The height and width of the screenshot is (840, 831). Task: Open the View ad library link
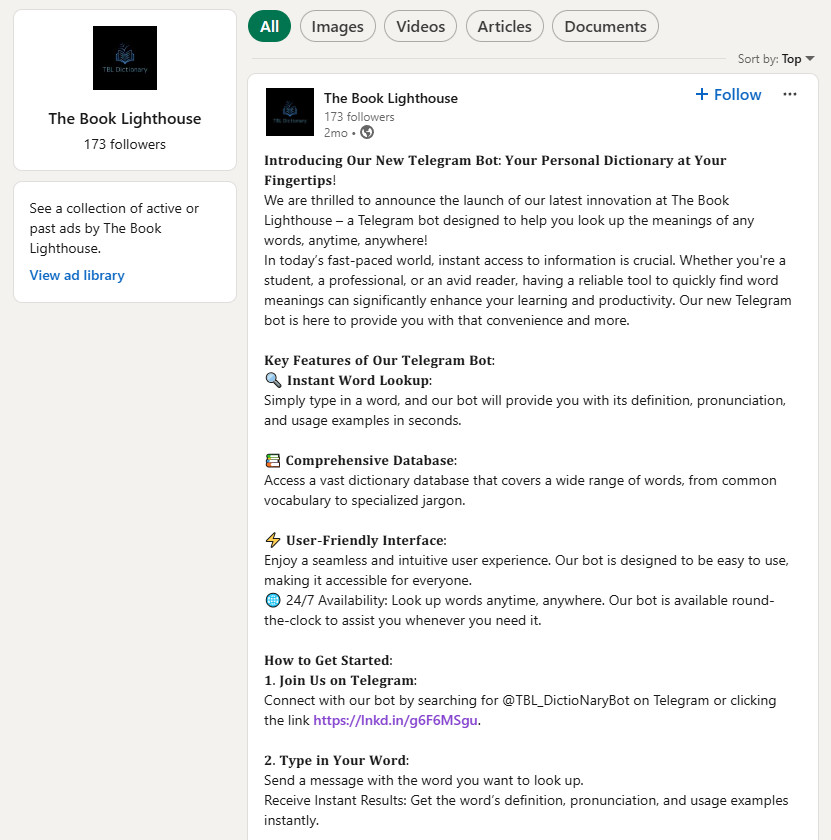coord(77,275)
